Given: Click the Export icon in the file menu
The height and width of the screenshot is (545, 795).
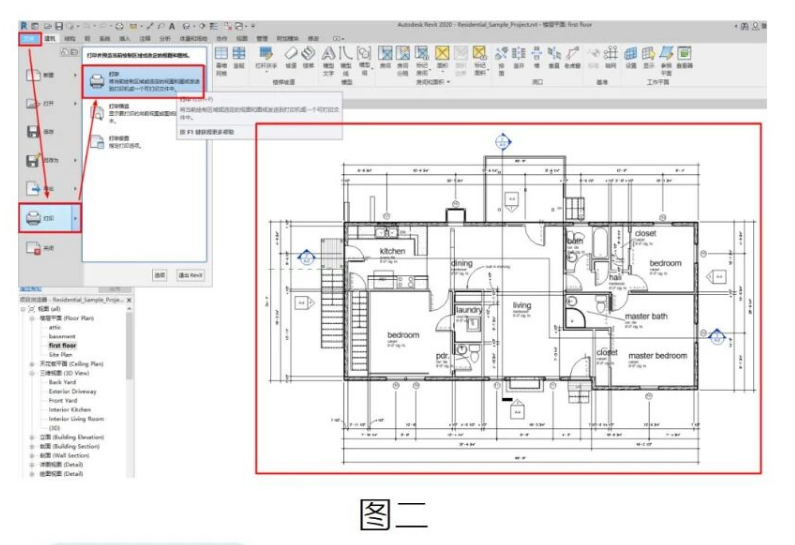Looking at the screenshot, I should [33, 189].
